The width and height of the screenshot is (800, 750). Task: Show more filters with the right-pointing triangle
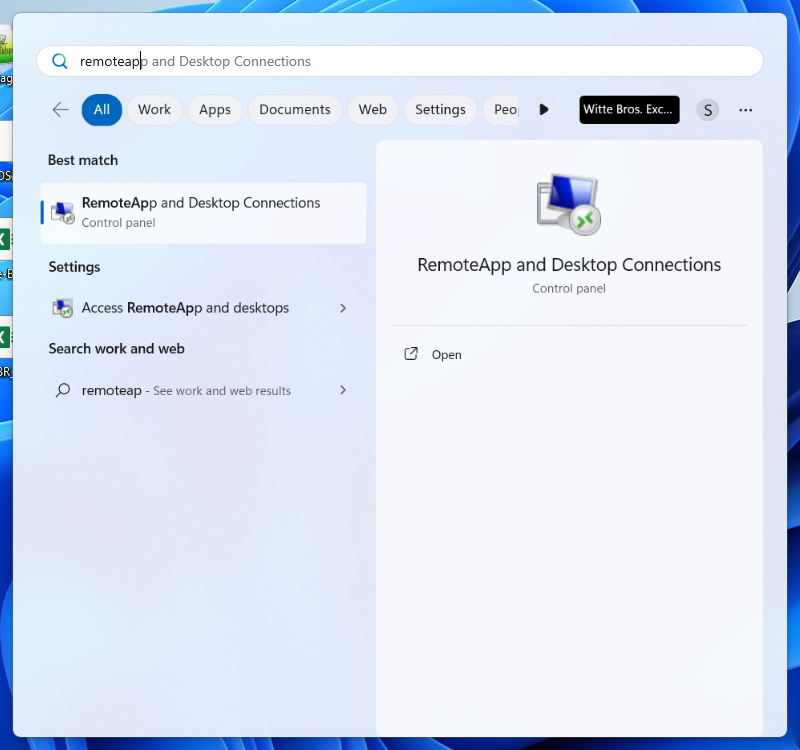(544, 110)
